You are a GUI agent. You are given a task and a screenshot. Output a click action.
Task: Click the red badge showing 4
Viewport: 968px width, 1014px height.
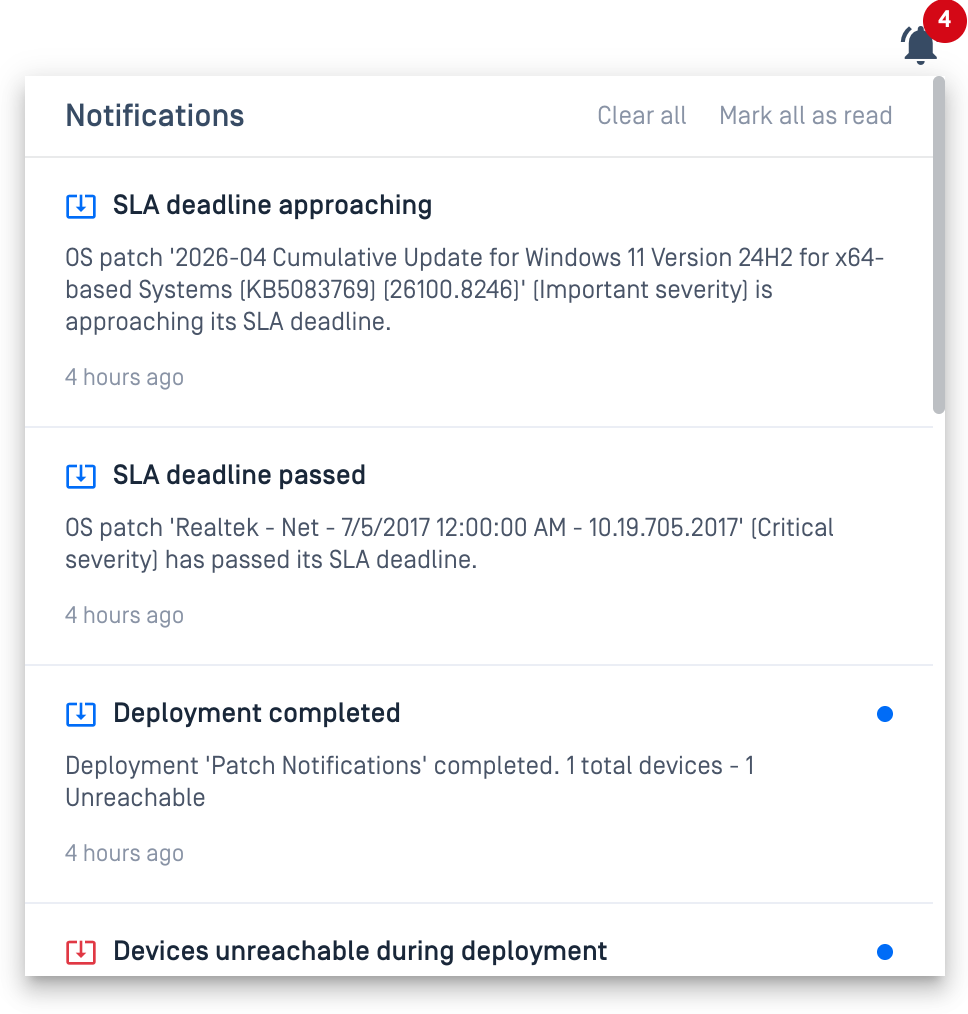point(944,21)
